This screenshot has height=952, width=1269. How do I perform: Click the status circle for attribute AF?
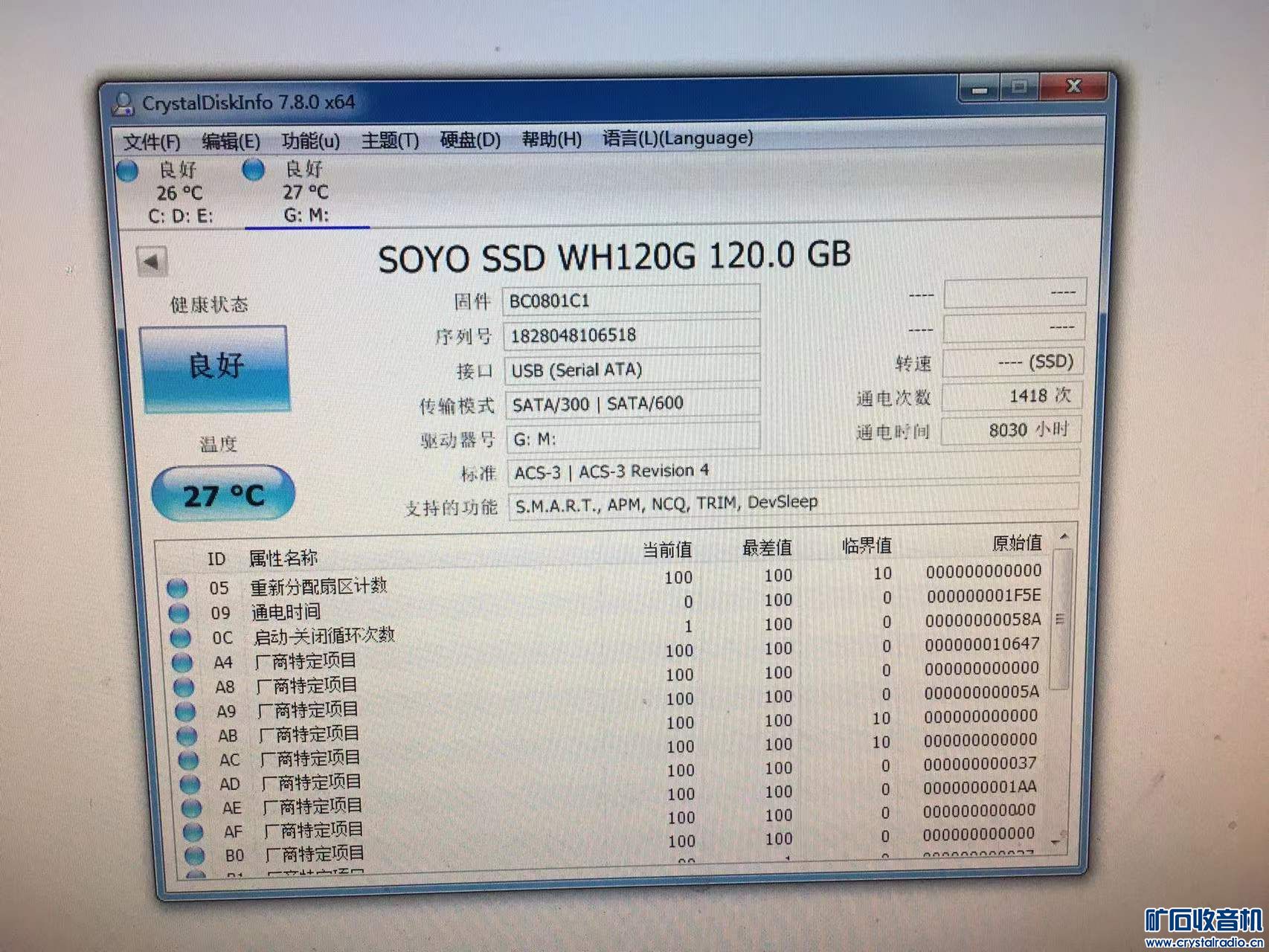click(193, 832)
